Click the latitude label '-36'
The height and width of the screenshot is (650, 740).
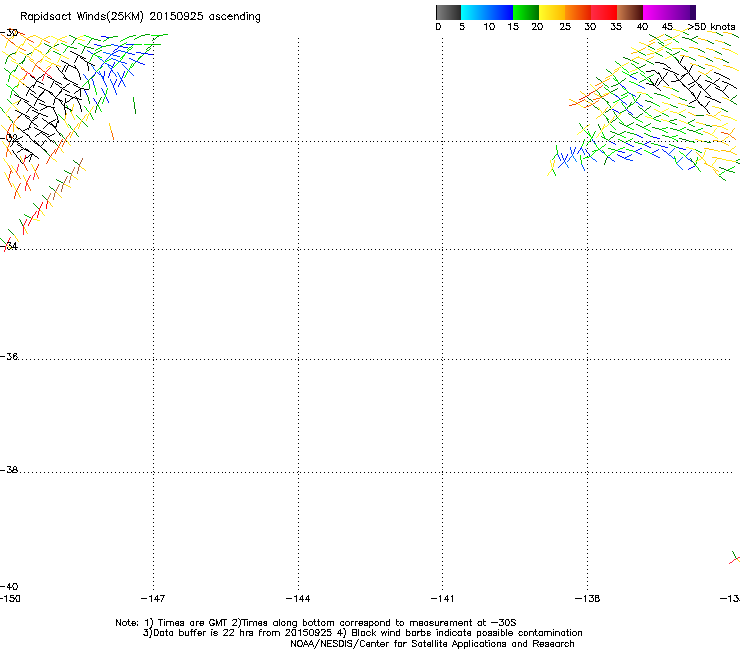coord(9,356)
